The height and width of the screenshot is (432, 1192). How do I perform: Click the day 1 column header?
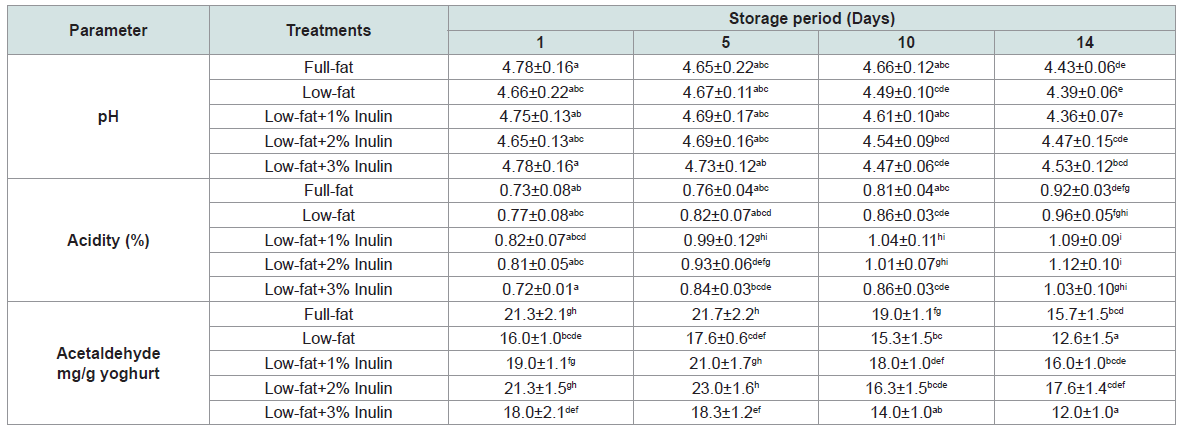pyautogui.click(x=541, y=43)
